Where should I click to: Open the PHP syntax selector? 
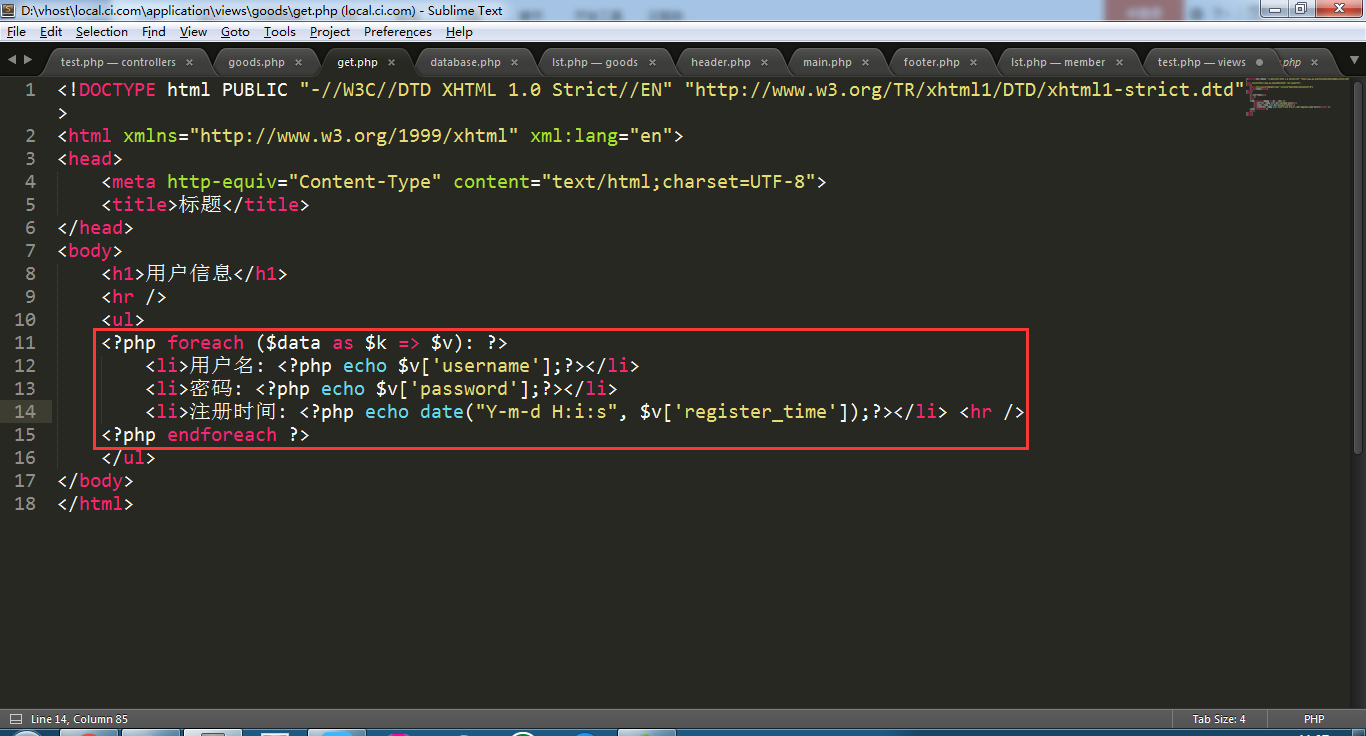[x=1313, y=719]
